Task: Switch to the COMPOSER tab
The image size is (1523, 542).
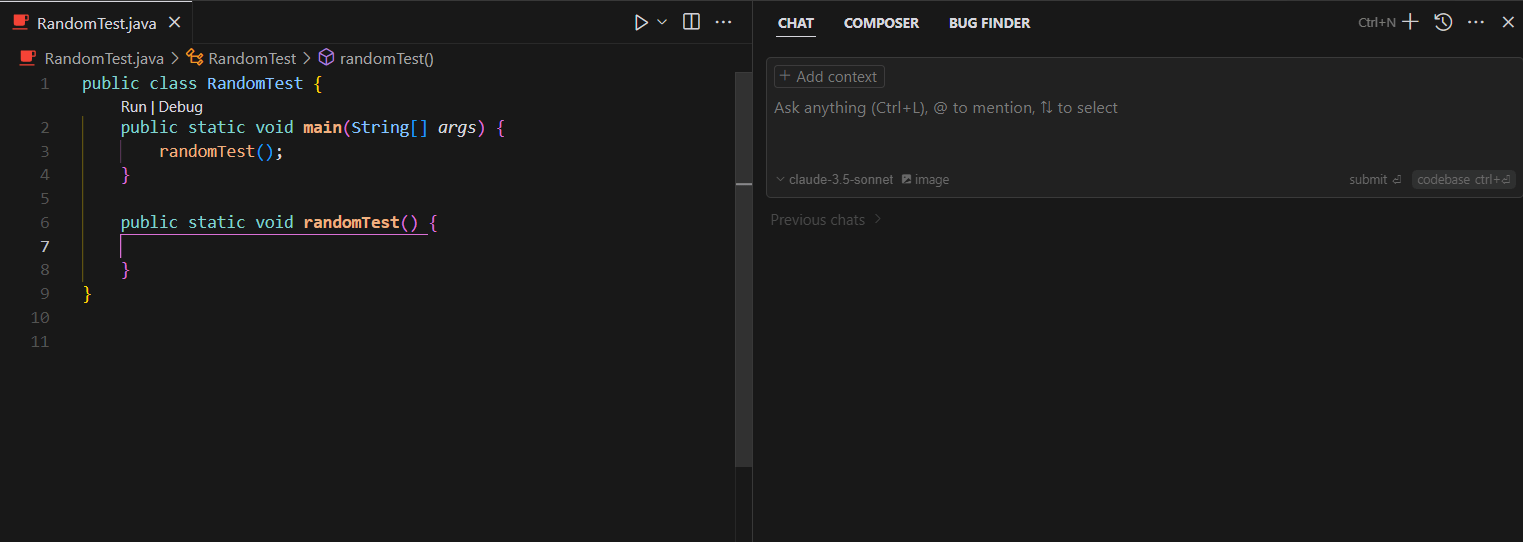Action: [881, 23]
